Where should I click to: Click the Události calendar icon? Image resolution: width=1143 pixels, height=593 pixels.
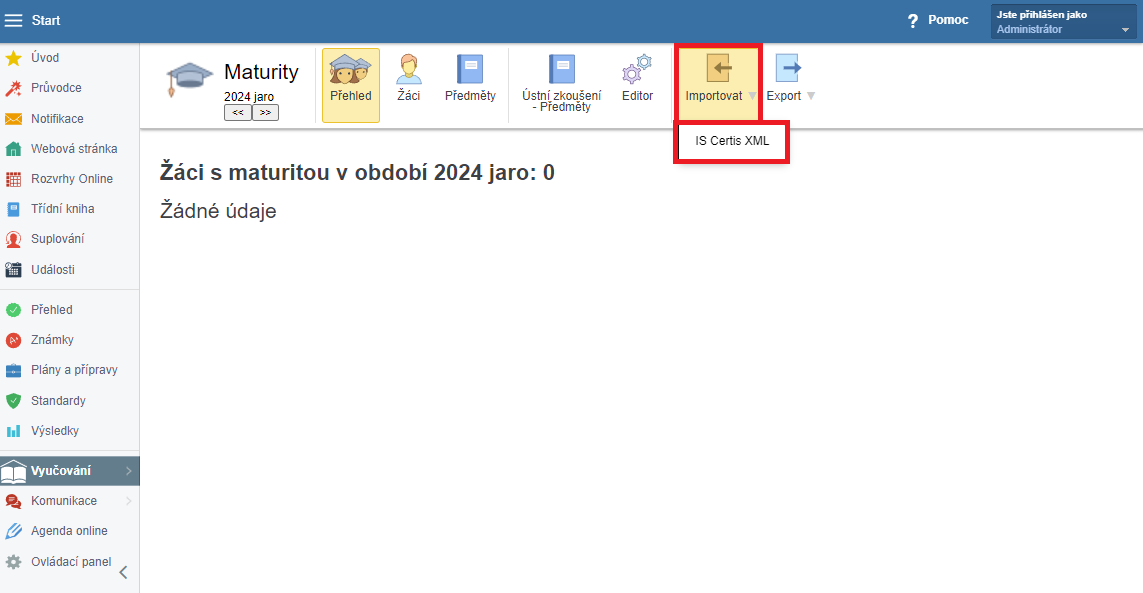[x=13, y=270]
